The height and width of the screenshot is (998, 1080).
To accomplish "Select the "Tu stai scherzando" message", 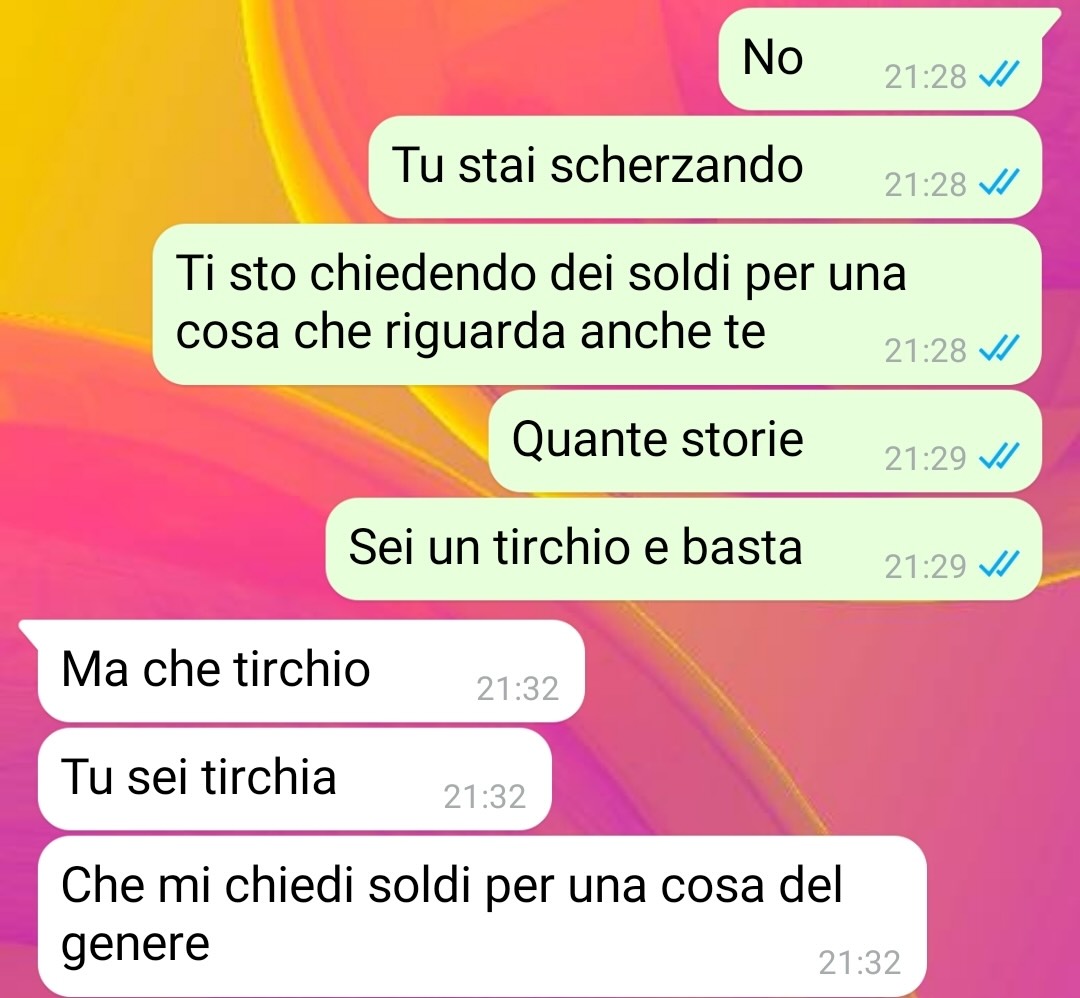I will tap(705, 167).
